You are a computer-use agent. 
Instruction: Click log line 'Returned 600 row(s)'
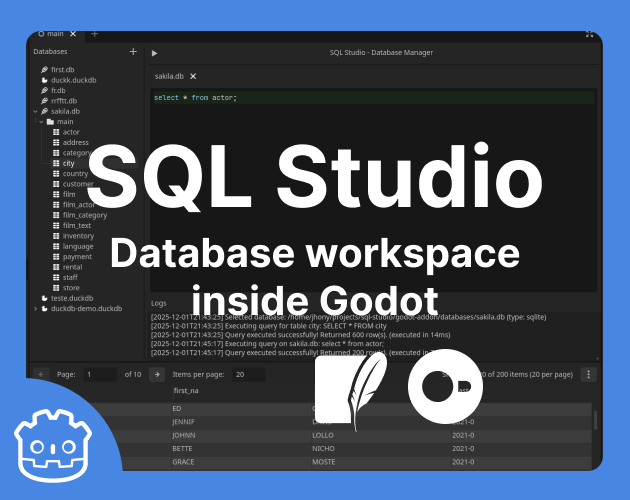(301, 335)
